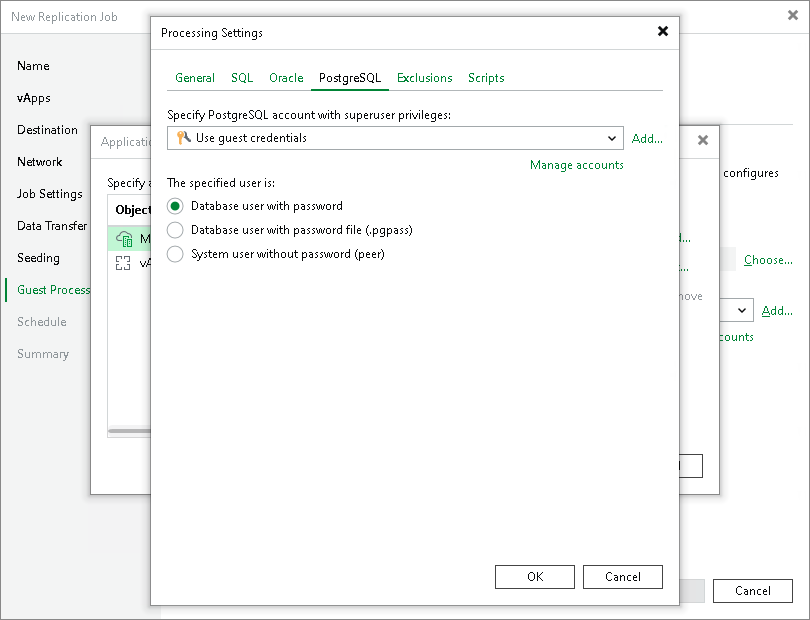
Task: Click horizontal scrollbar under object list
Action: [129, 430]
